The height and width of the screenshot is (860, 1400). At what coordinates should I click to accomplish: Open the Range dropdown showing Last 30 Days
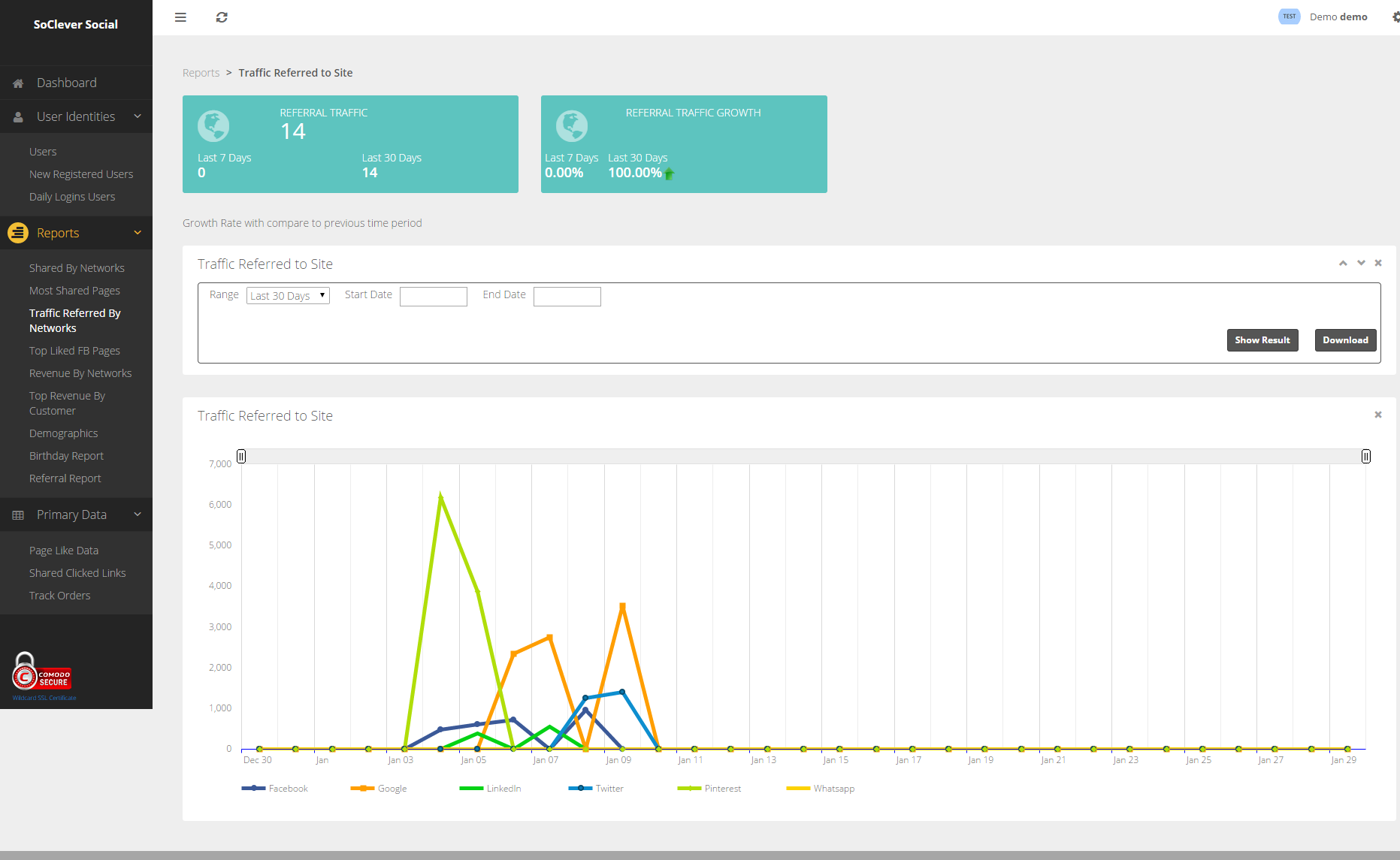288,295
